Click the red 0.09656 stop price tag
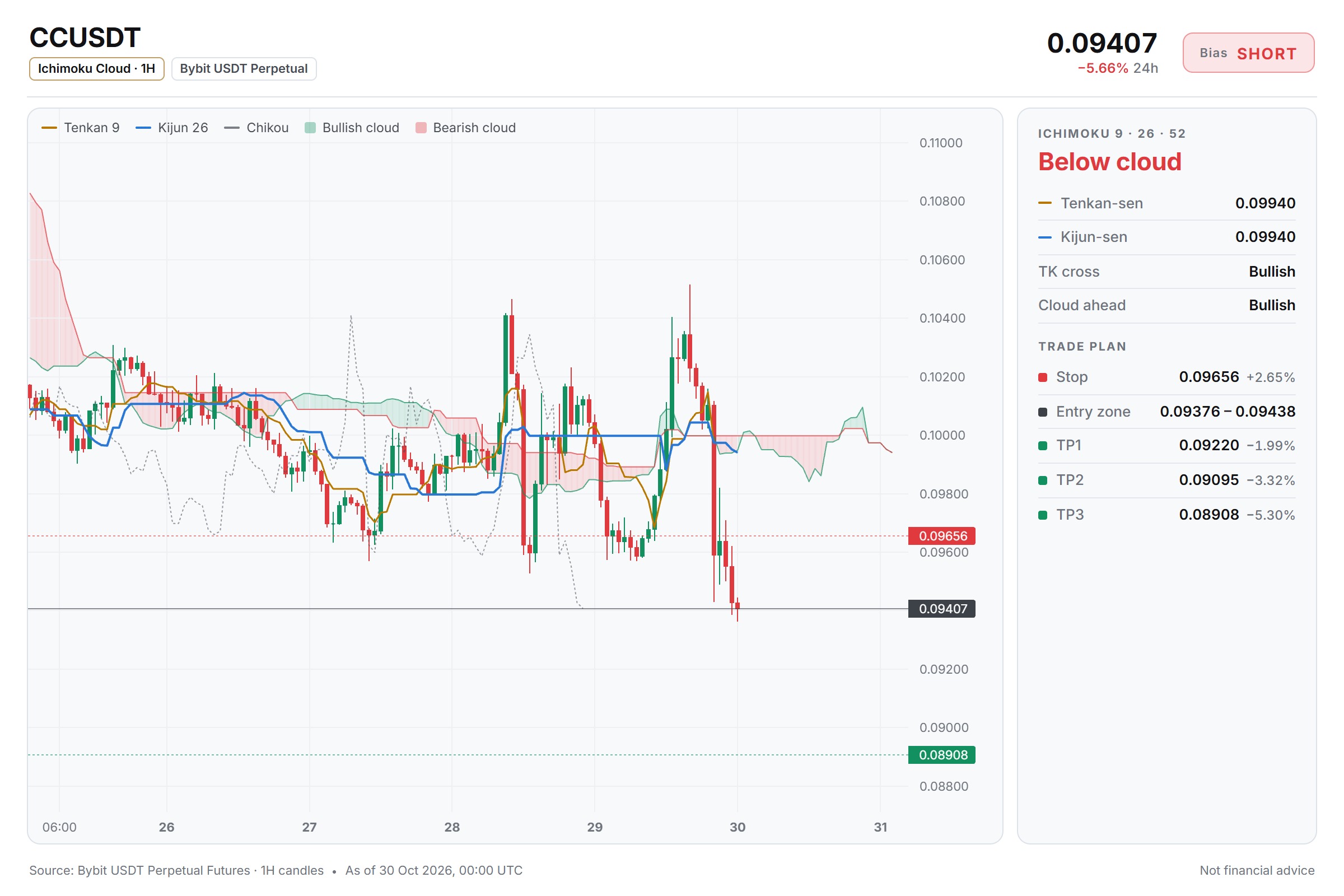 click(x=942, y=536)
